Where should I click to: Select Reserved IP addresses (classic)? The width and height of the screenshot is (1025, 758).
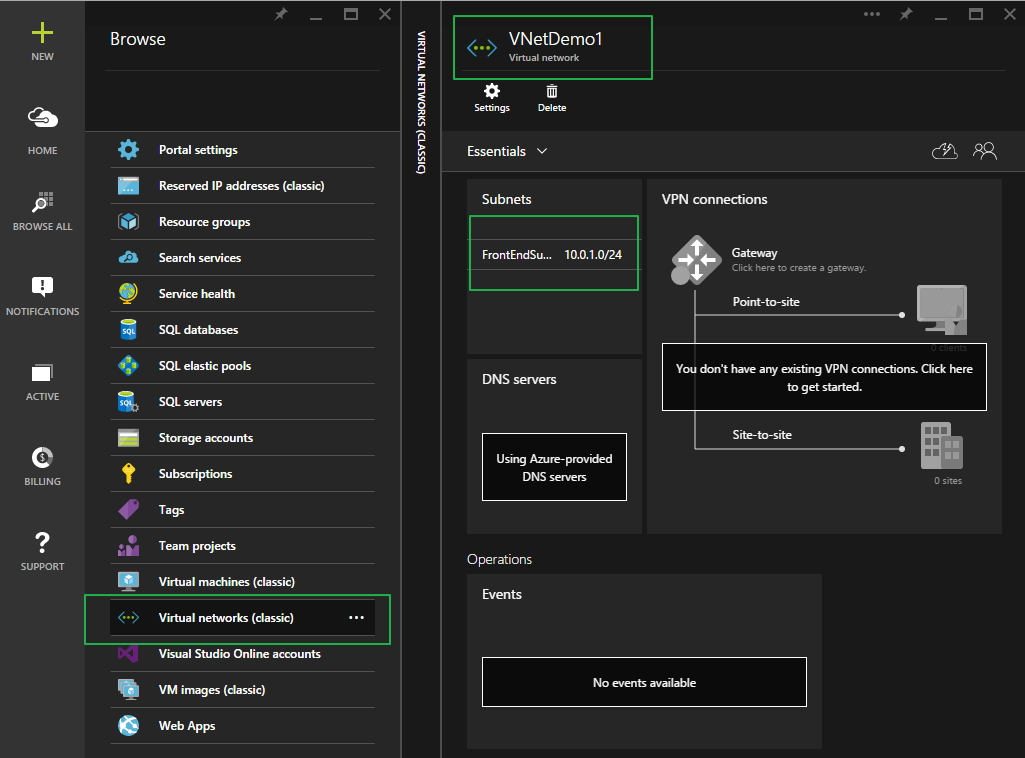click(243, 186)
